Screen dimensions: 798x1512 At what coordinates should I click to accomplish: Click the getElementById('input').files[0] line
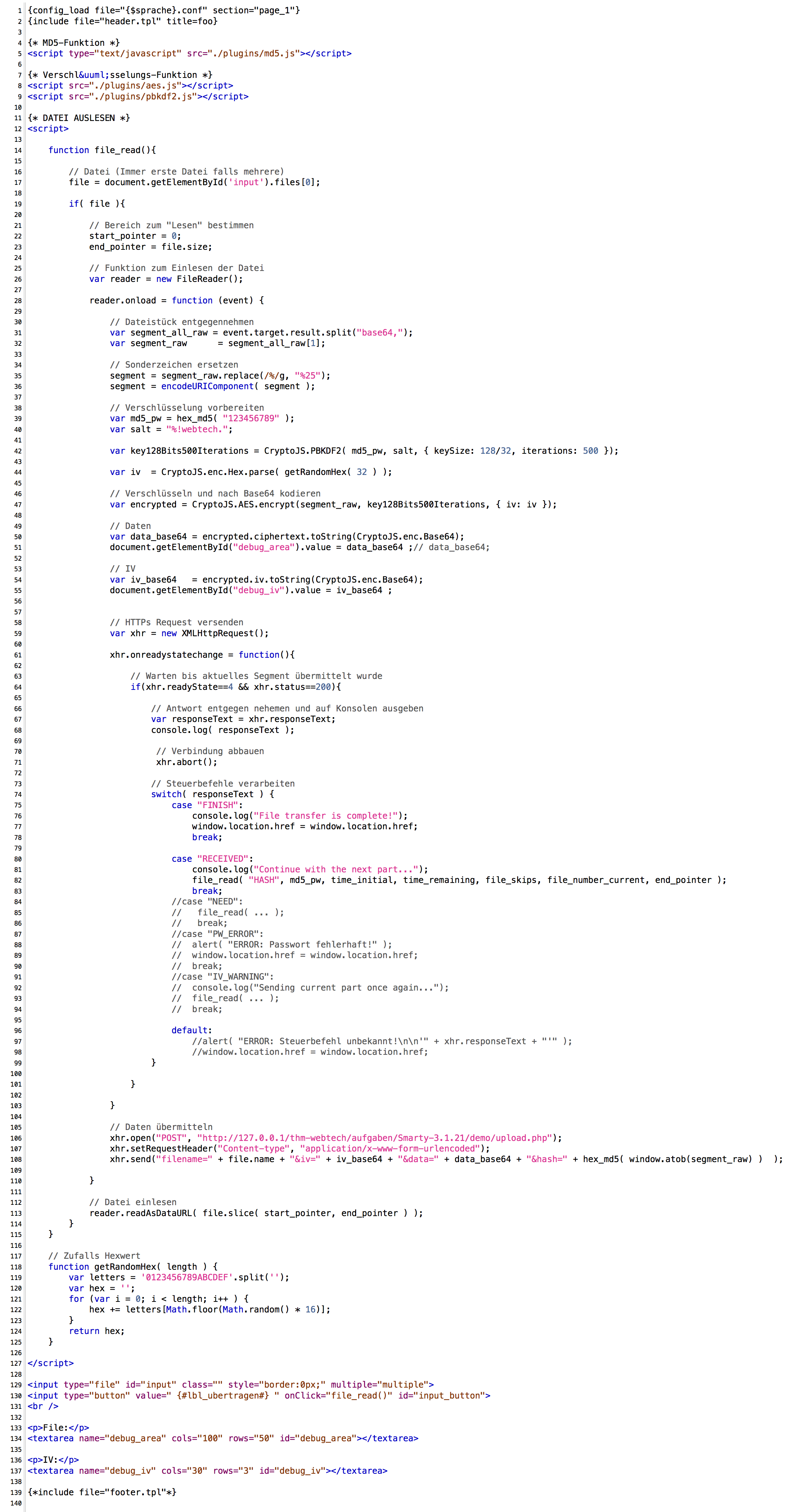194,182
